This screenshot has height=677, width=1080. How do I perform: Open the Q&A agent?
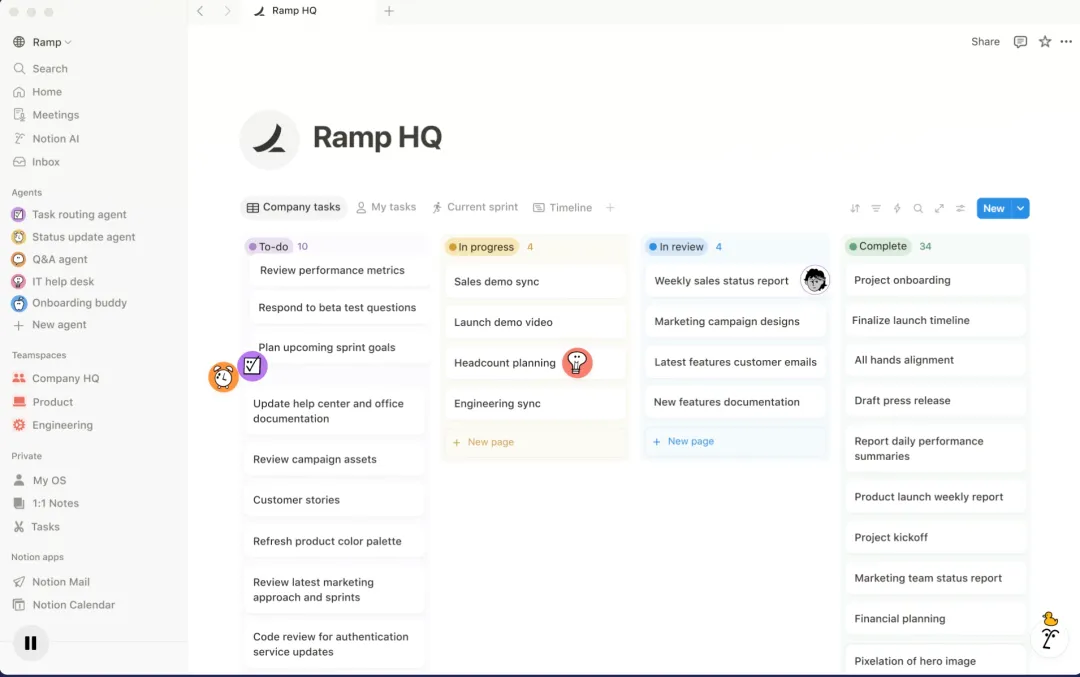pyautogui.click(x=50, y=259)
